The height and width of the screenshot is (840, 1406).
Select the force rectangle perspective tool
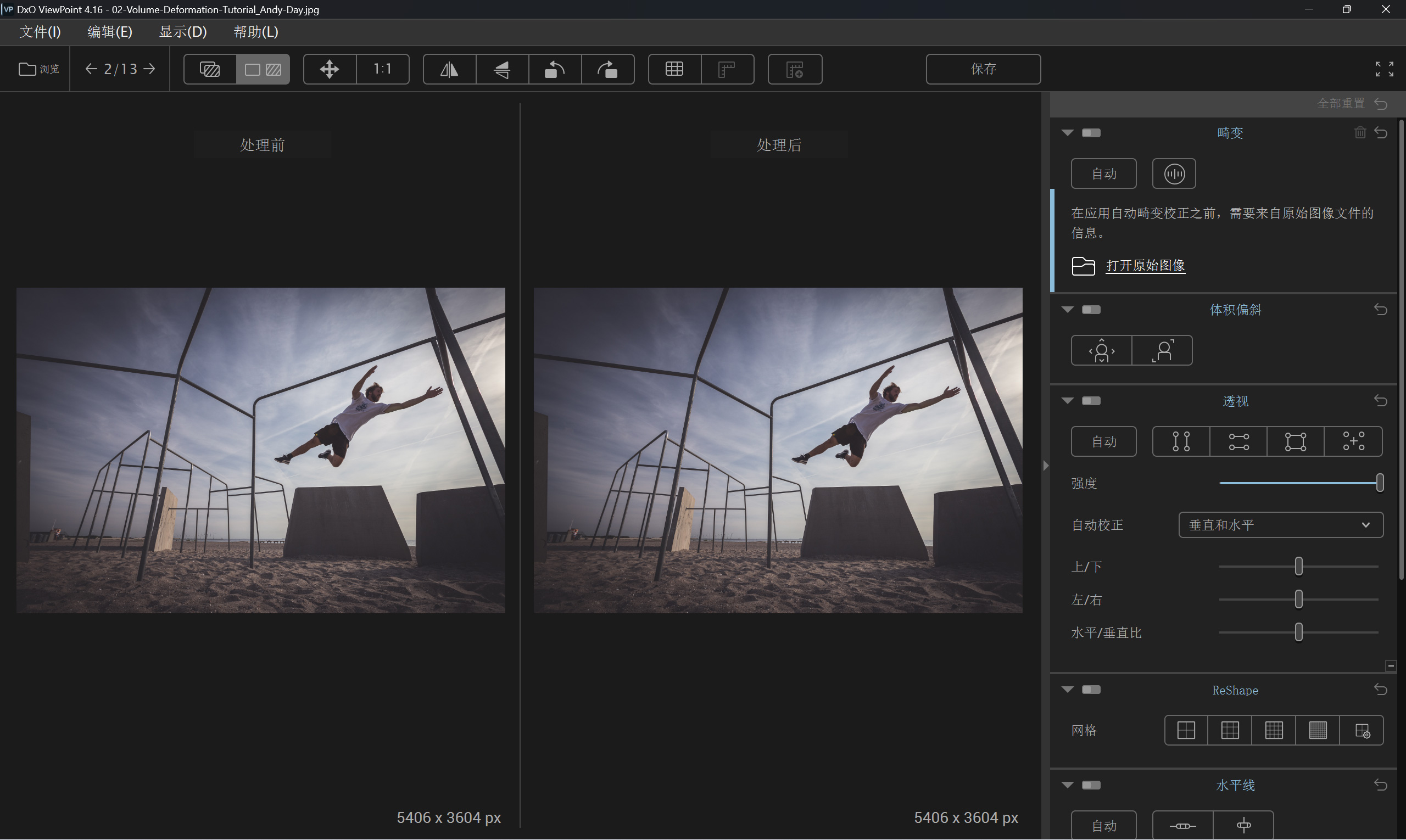coord(1295,441)
